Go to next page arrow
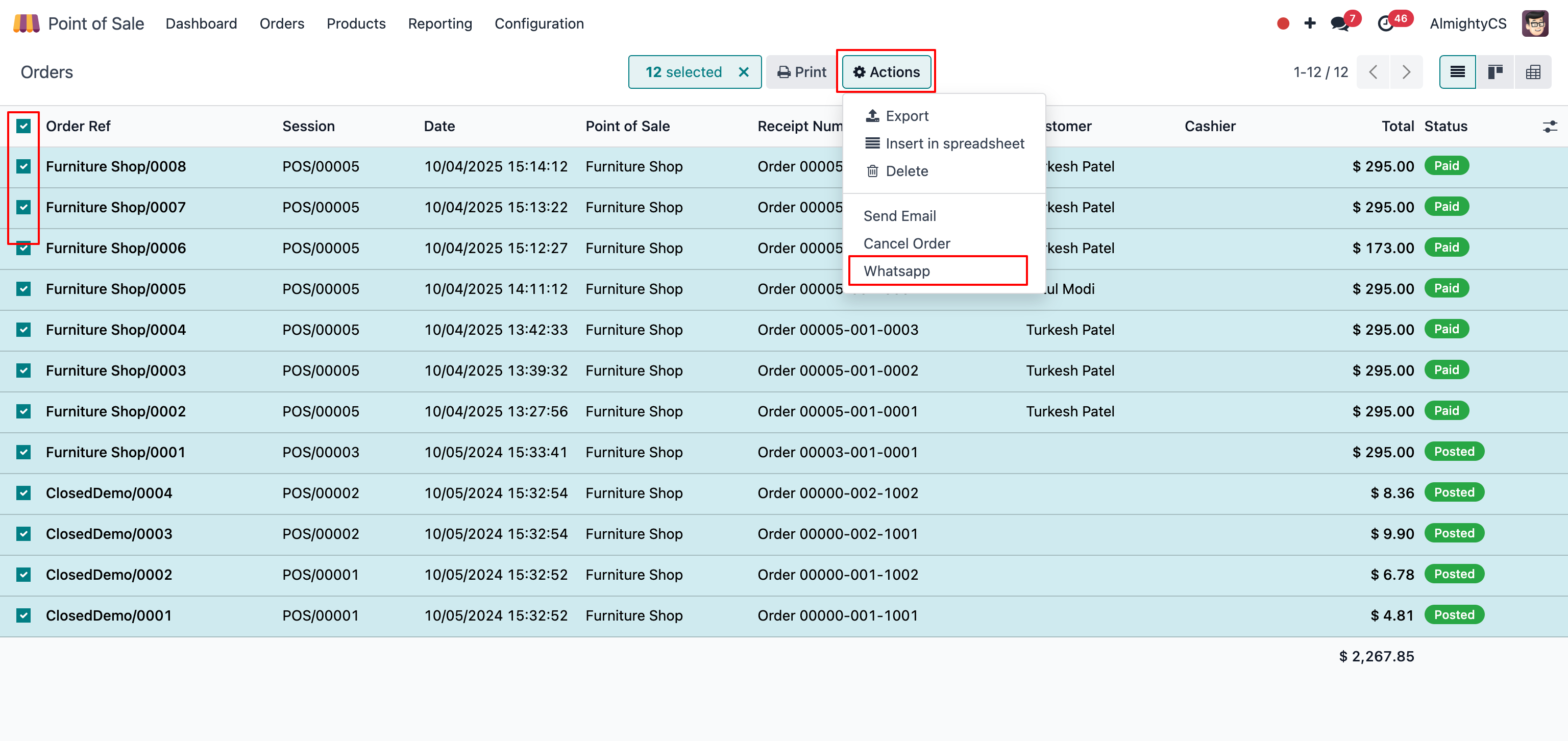Screen dimensions: 1568x741 [x=1406, y=72]
